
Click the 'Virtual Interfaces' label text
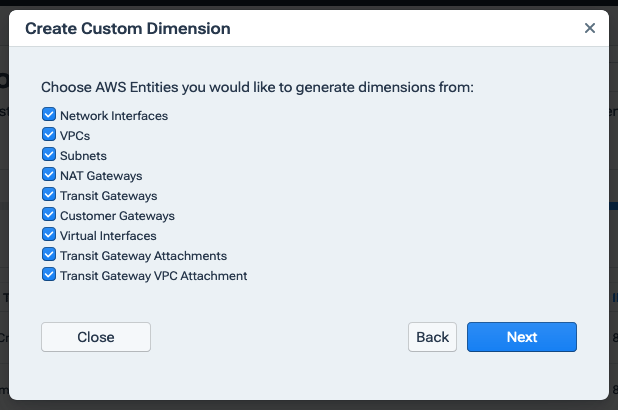click(x=108, y=236)
